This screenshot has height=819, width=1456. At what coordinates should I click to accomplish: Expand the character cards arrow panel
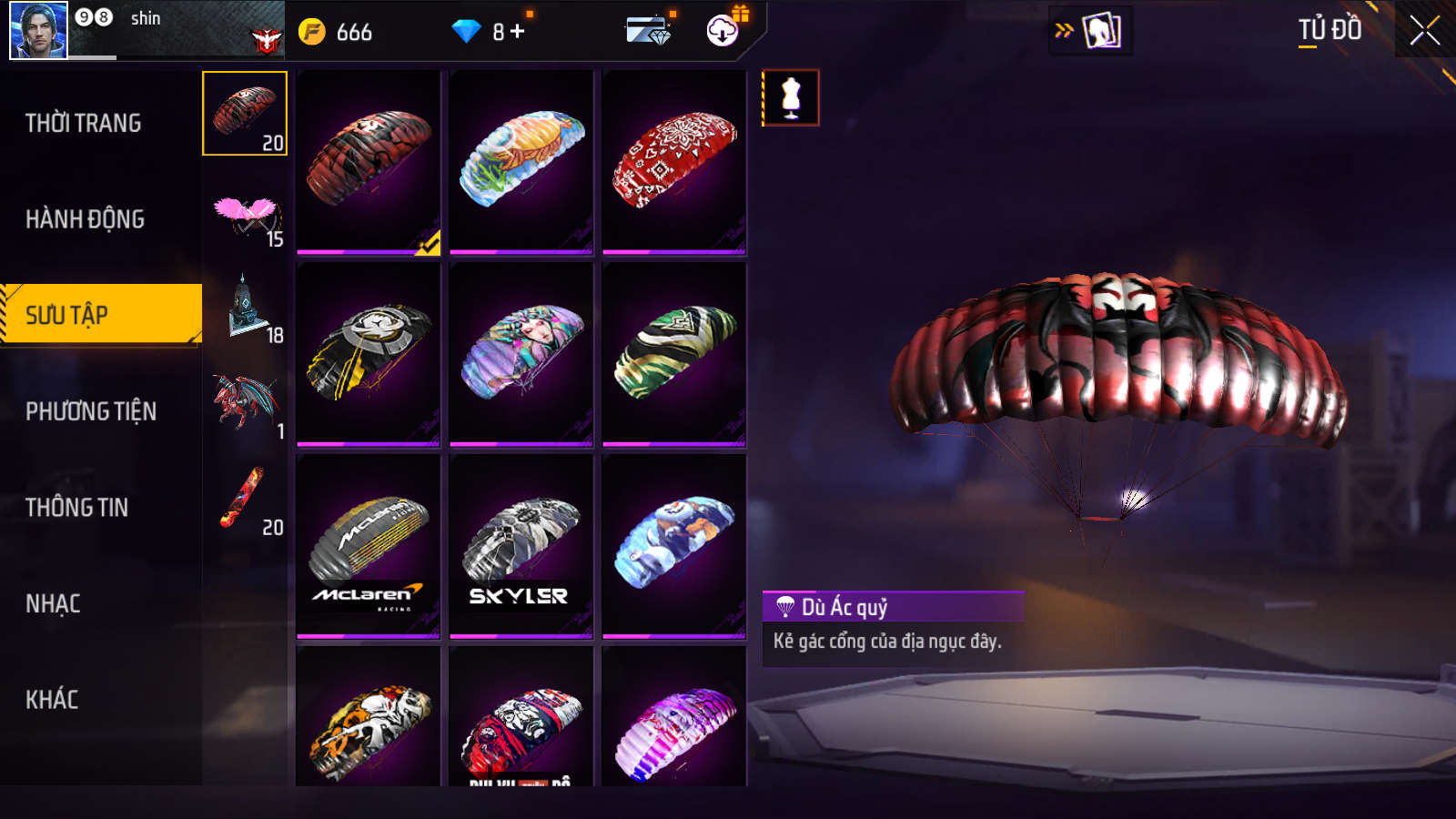(x=1090, y=31)
